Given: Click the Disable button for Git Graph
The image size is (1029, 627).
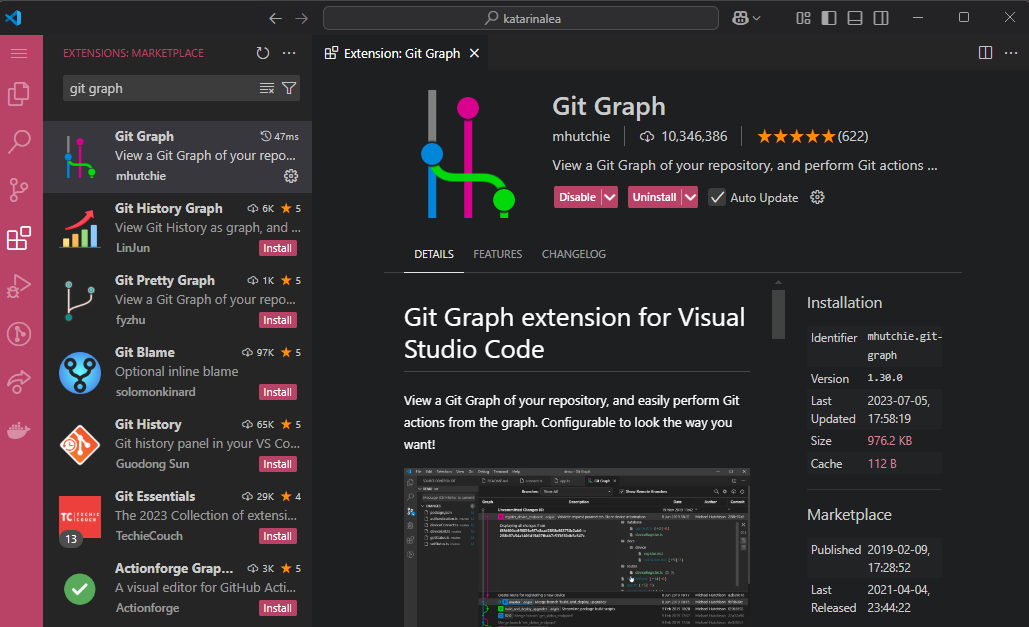Looking at the screenshot, I should tap(578, 197).
